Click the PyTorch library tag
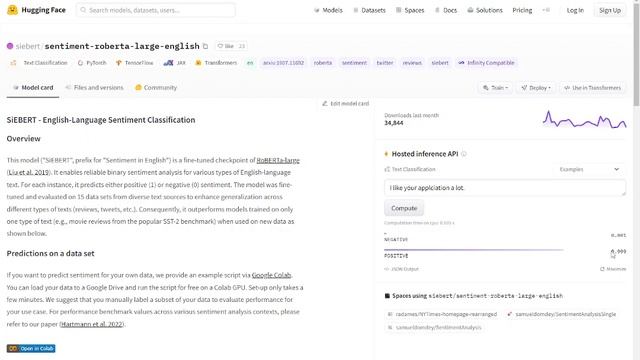The image size is (640, 360). [92, 63]
